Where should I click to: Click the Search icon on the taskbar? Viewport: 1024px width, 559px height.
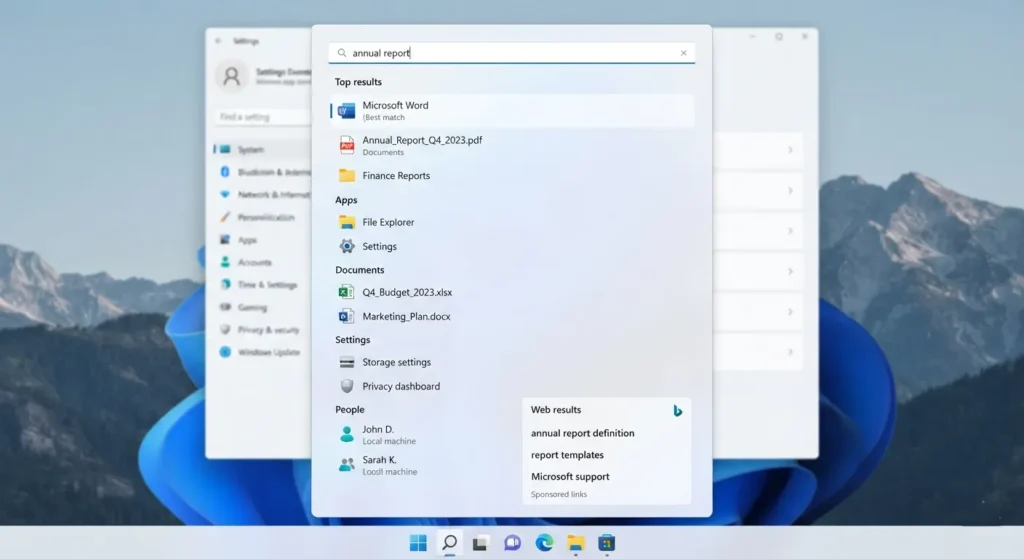click(449, 543)
